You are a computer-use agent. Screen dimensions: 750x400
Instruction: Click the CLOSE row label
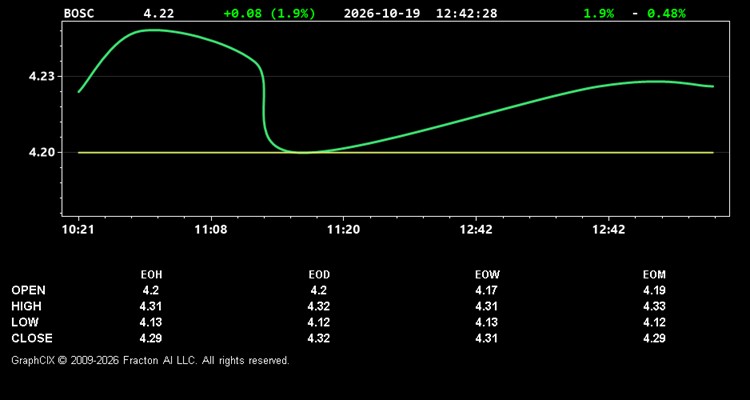click(x=32, y=338)
